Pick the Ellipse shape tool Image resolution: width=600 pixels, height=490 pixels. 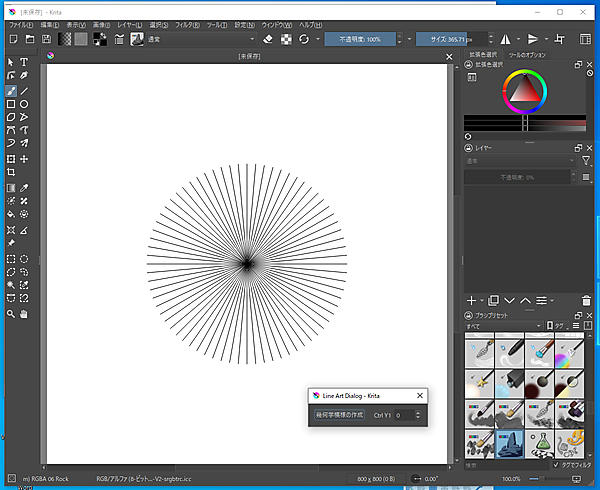pyautogui.click(x=24, y=104)
